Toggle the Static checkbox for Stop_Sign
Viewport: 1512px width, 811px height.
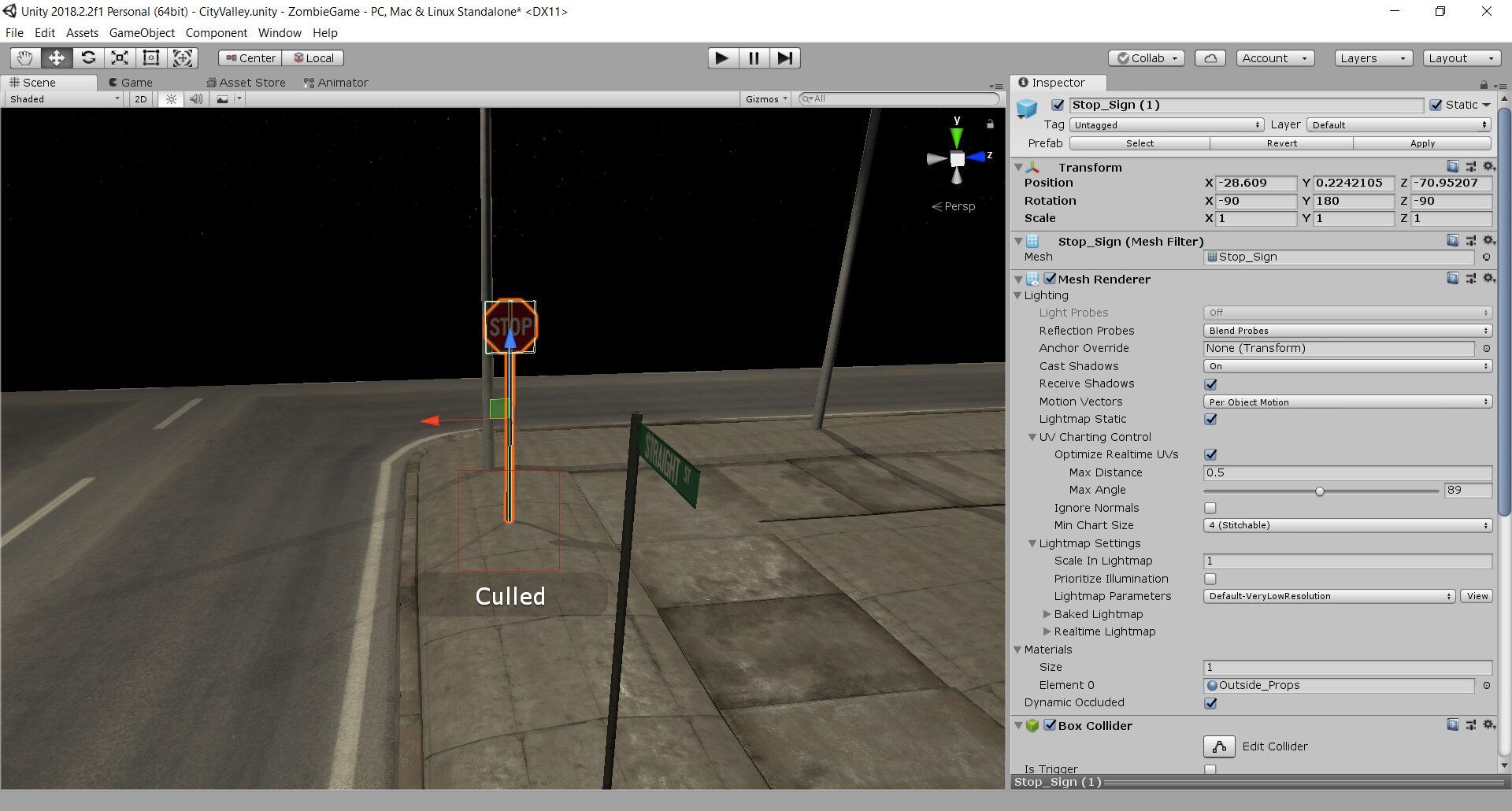click(x=1436, y=104)
